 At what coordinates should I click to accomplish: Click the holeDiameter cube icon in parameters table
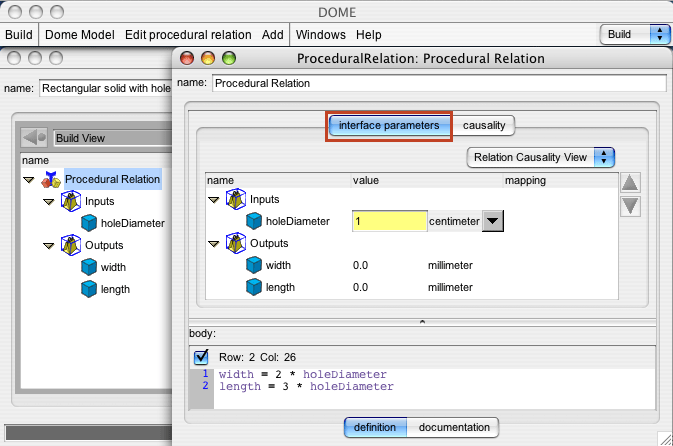[254, 221]
